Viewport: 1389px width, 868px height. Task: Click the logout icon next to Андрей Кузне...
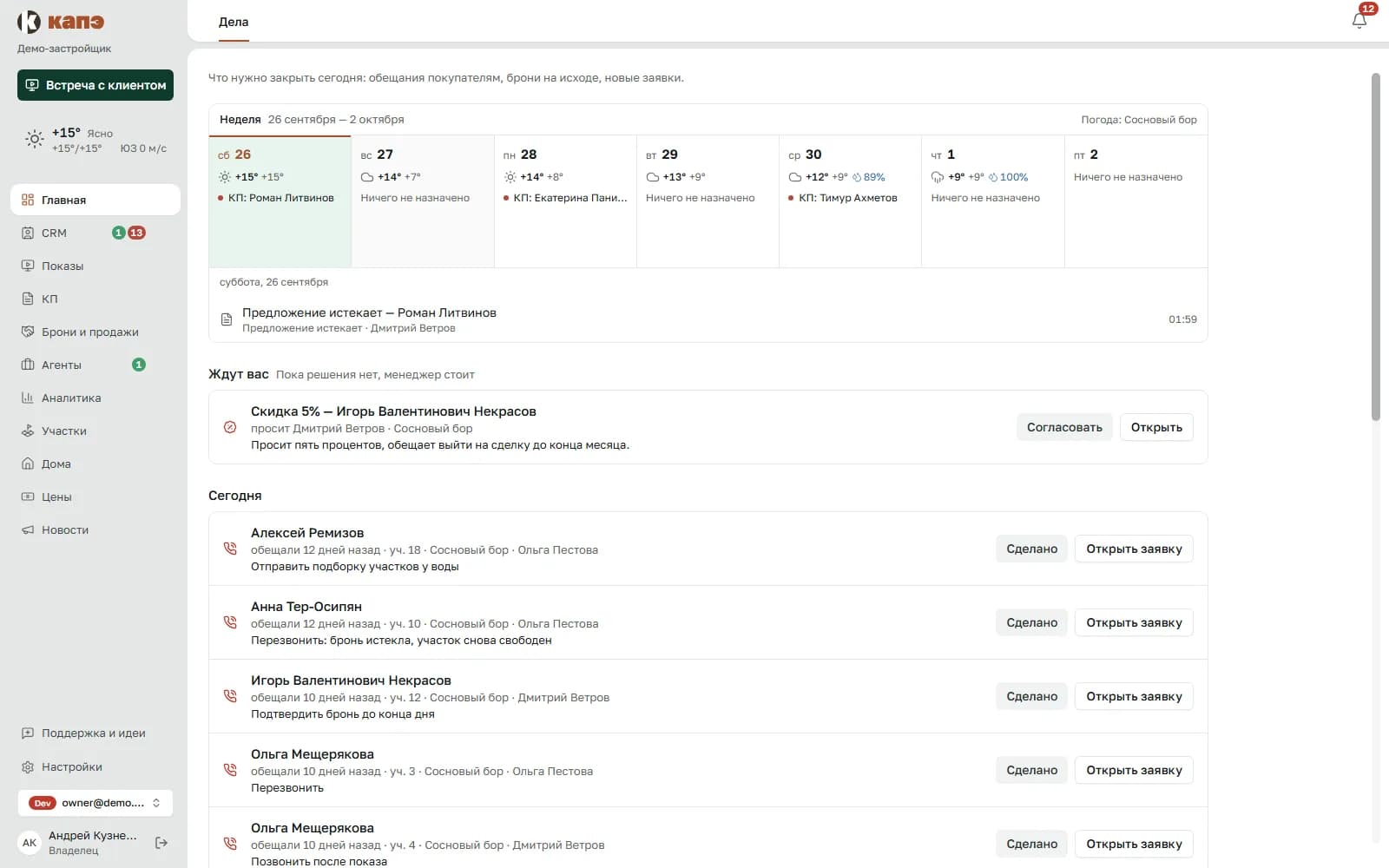161,843
